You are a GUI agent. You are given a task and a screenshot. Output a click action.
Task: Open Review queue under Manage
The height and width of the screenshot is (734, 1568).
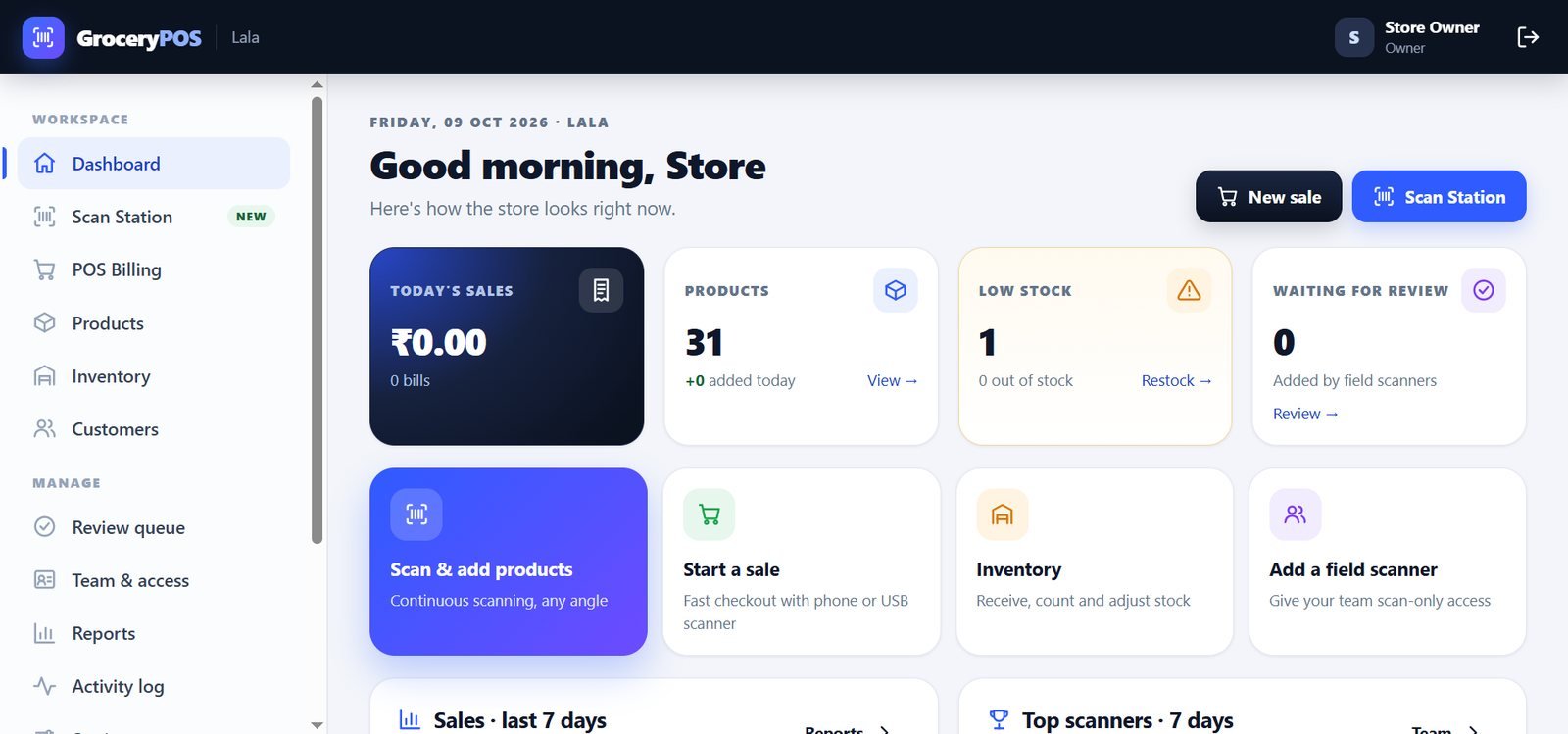point(154,527)
